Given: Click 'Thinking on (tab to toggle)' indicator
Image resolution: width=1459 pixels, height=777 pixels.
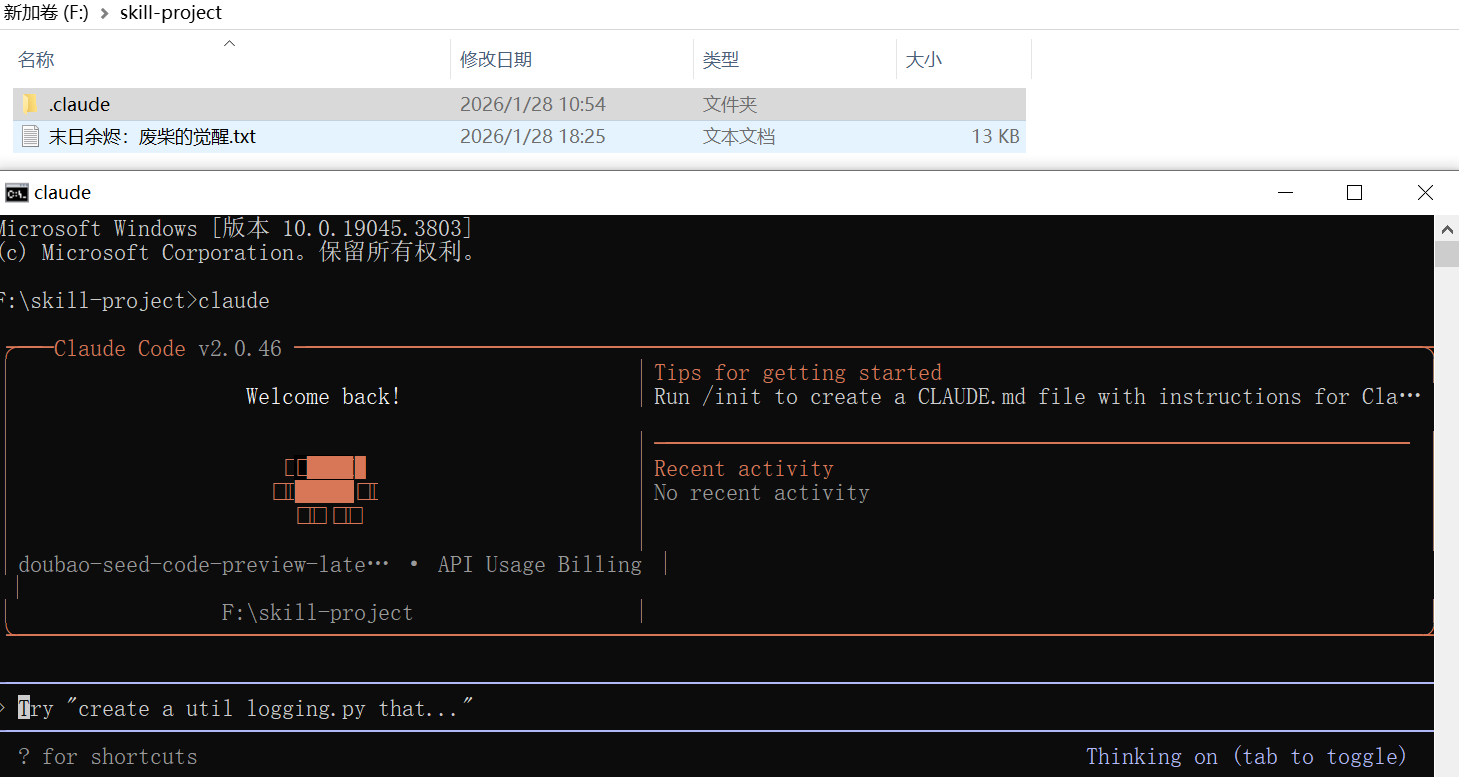Looking at the screenshot, I should pos(1246,756).
